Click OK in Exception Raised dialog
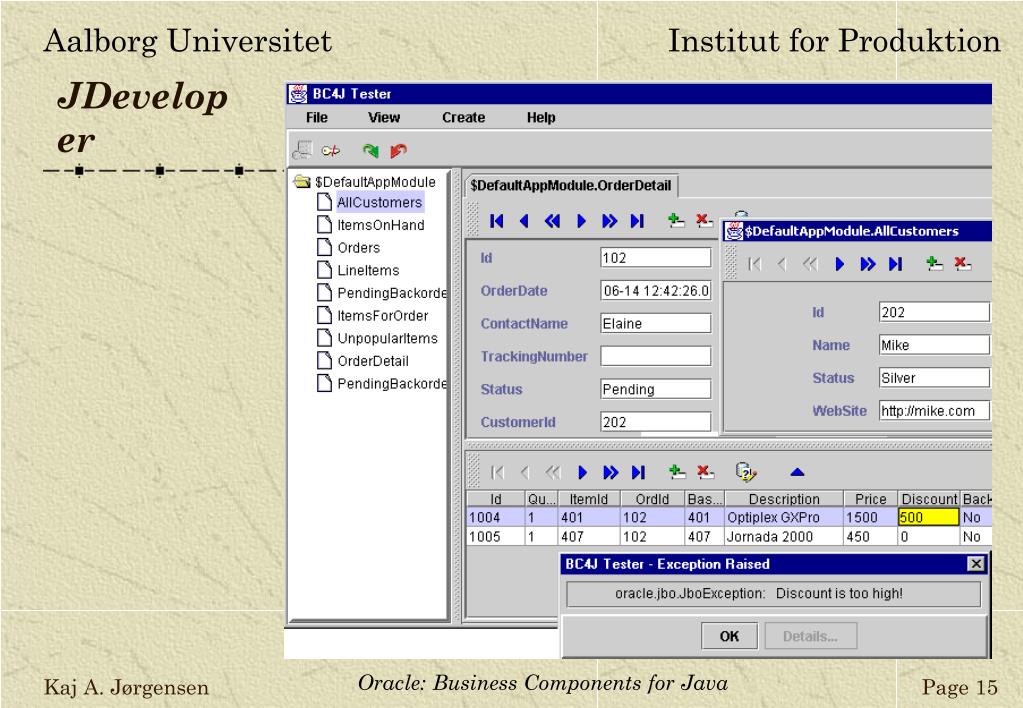The image size is (1023, 708). [x=729, y=636]
